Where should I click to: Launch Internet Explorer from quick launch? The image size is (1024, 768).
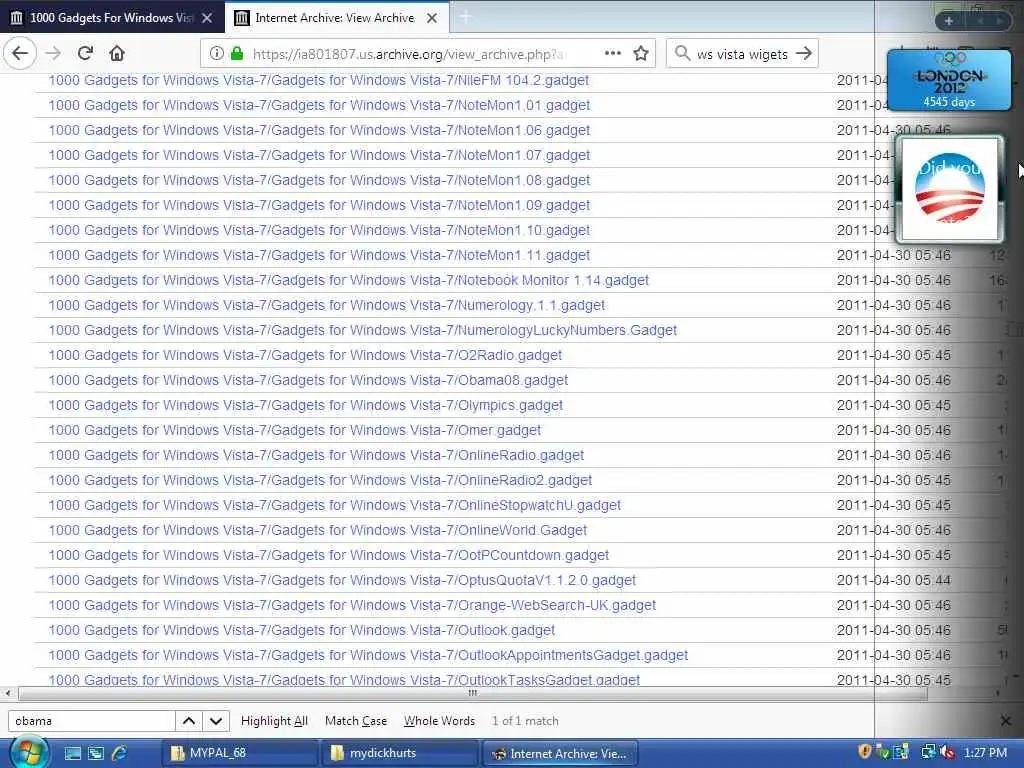coord(120,753)
